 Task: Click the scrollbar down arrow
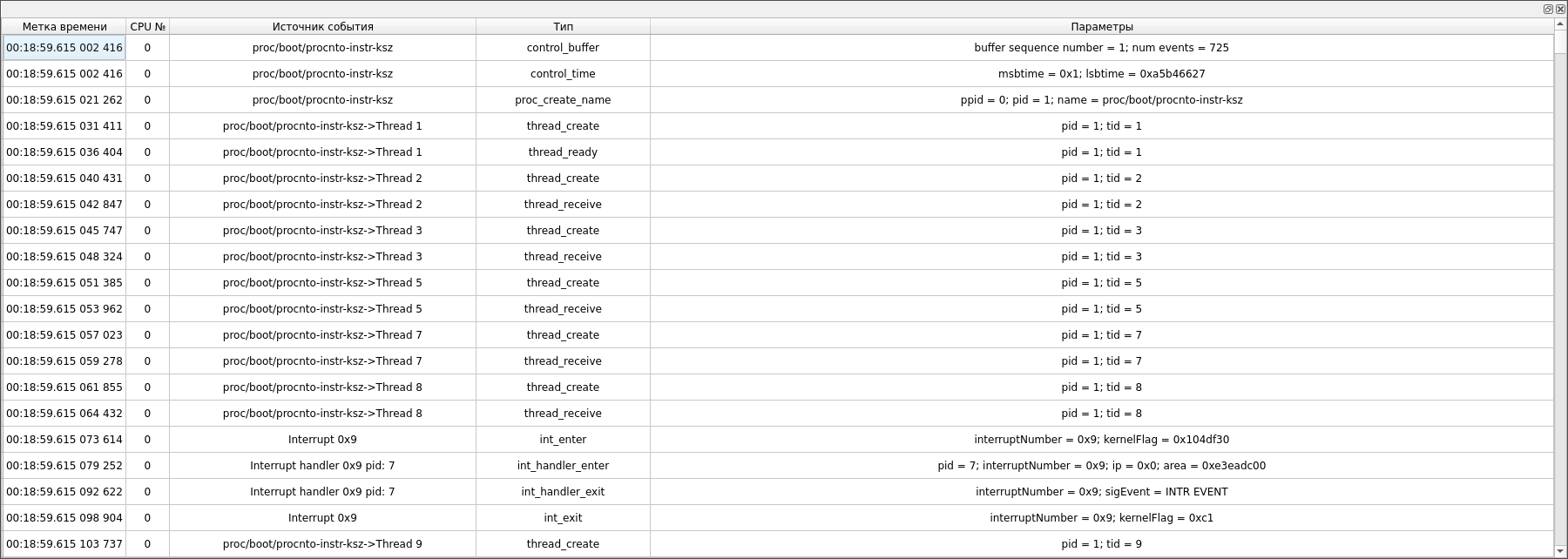pos(1560,550)
